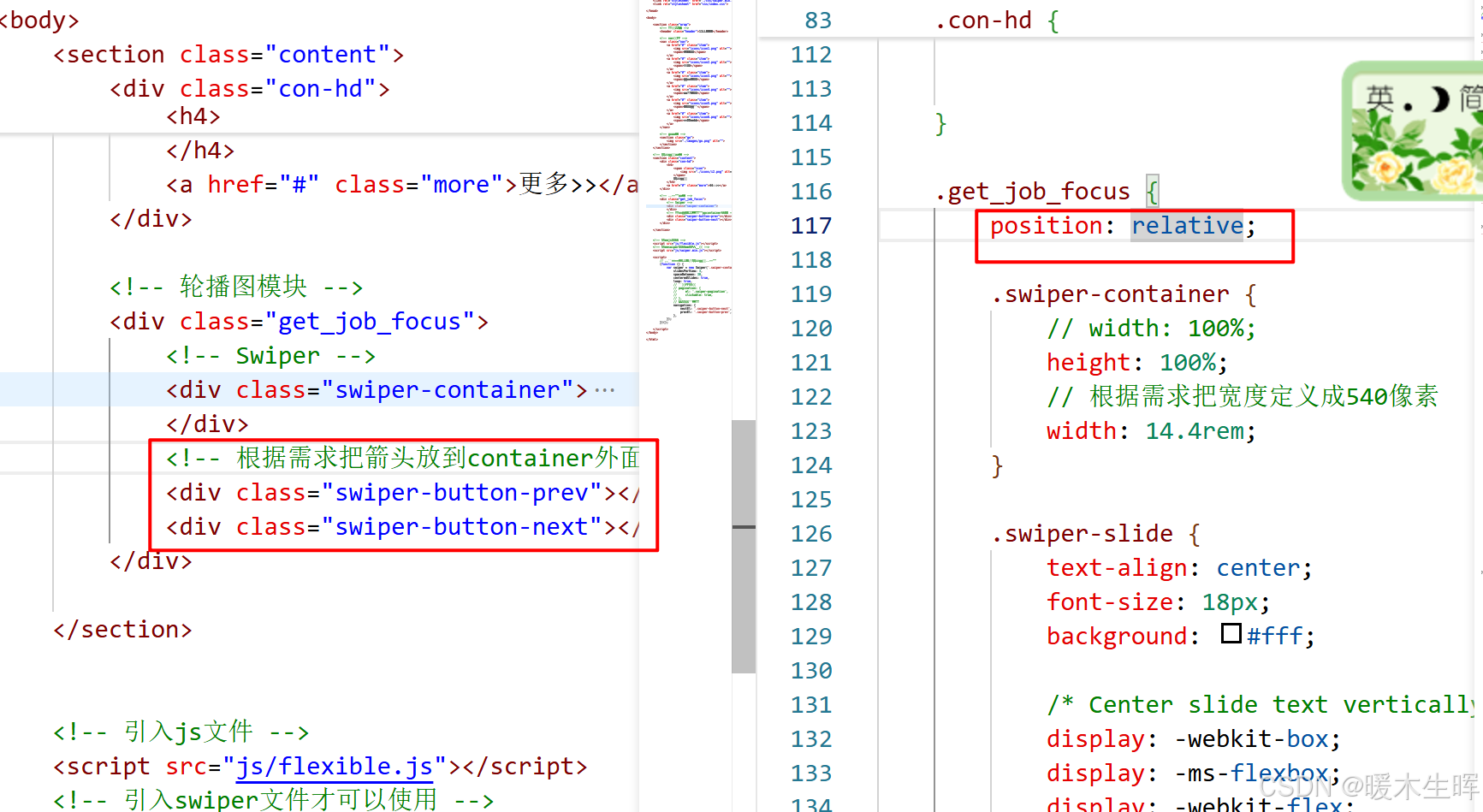
Task: Click the 引入js文件 comment
Action: tap(181, 732)
